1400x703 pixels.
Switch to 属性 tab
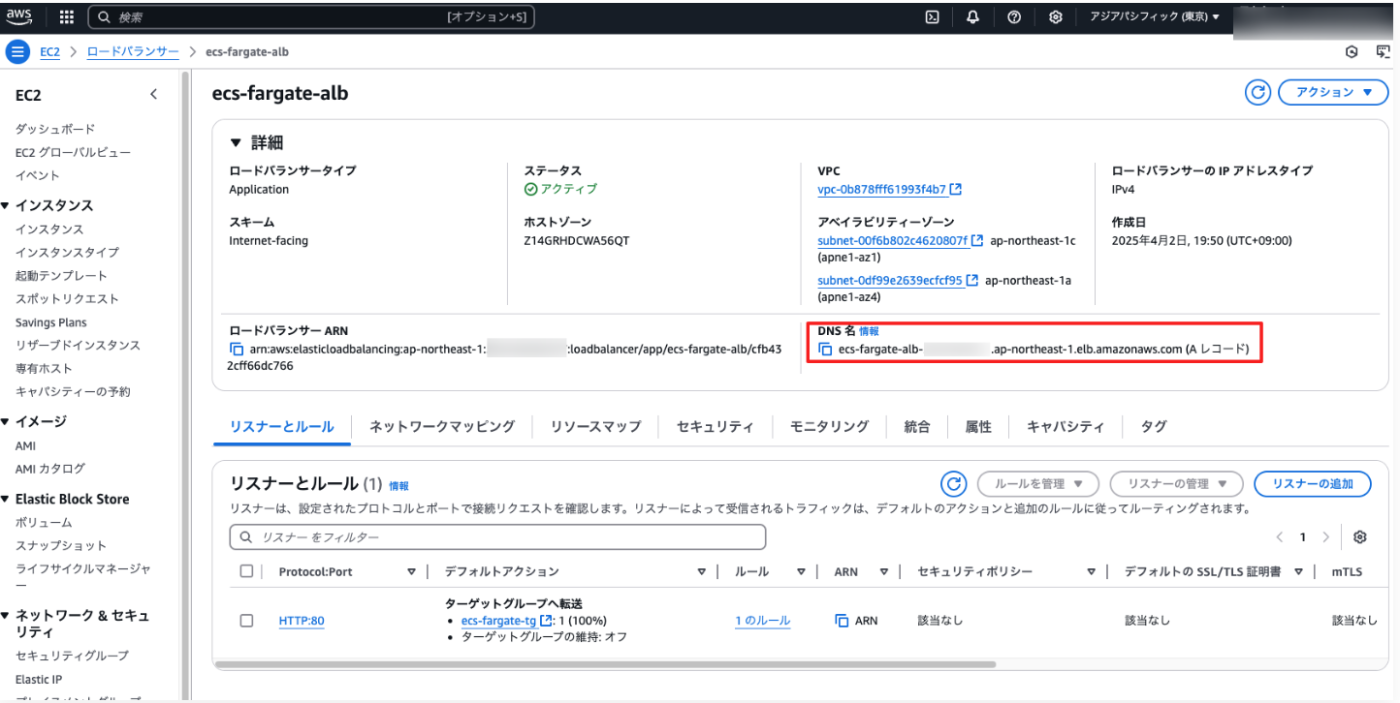(x=978, y=427)
